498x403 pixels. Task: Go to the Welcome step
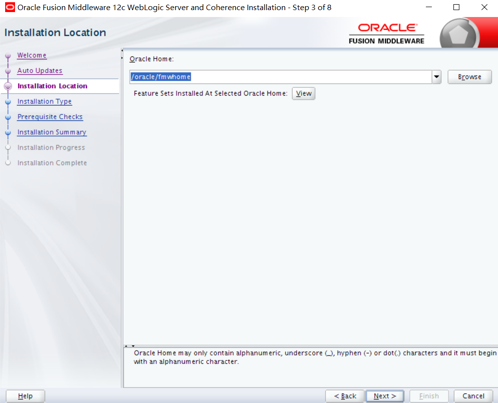tap(32, 55)
